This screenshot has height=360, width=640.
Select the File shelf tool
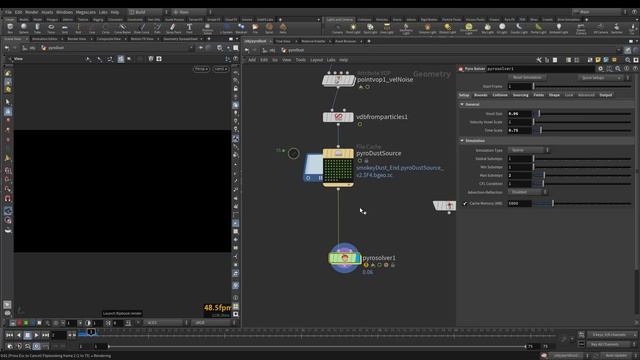(255, 29)
